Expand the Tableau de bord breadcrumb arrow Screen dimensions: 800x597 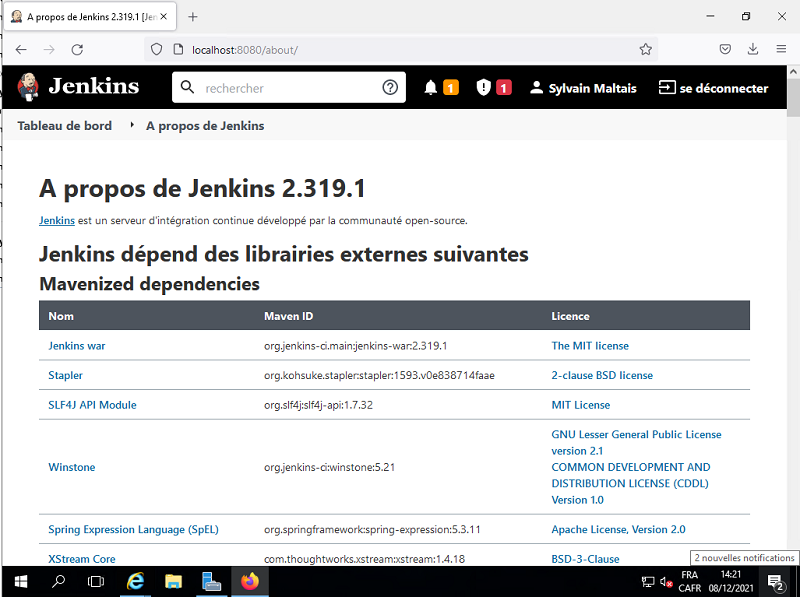click(x=132, y=125)
